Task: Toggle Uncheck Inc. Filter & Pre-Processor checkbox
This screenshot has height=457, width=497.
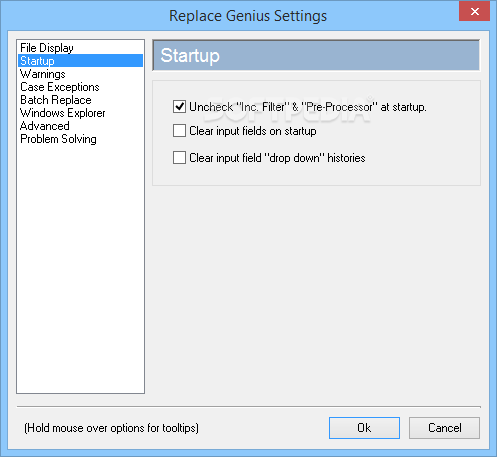Action: pos(179,107)
